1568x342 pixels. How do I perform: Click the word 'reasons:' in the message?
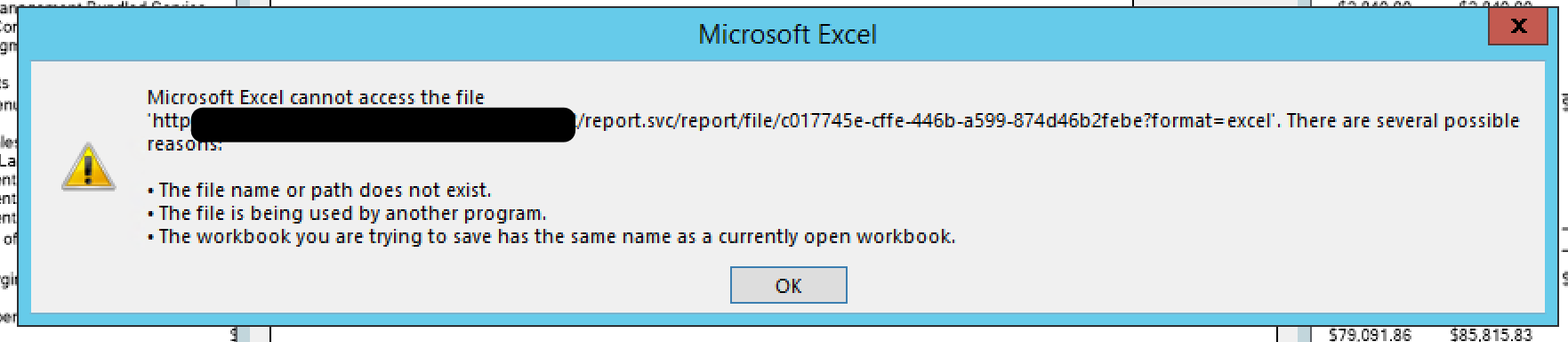[x=185, y=145]
